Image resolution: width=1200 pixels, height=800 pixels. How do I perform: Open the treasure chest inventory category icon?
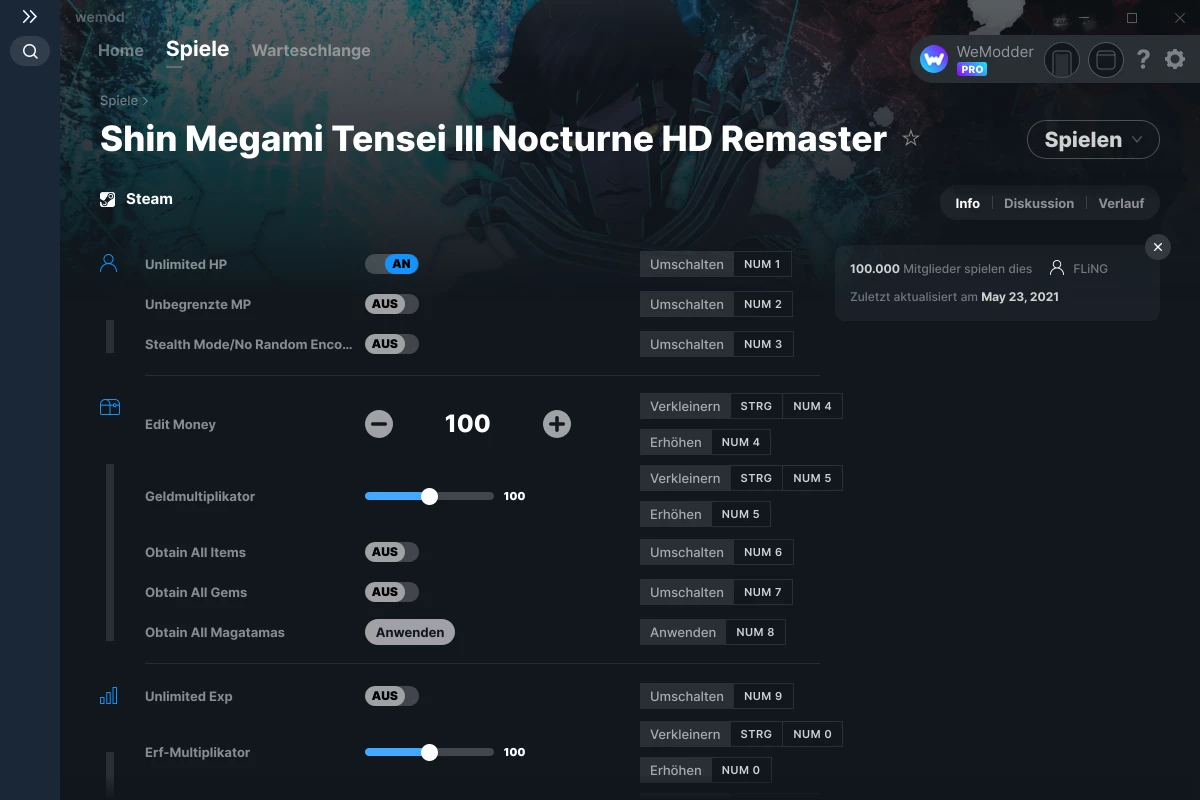110,407
